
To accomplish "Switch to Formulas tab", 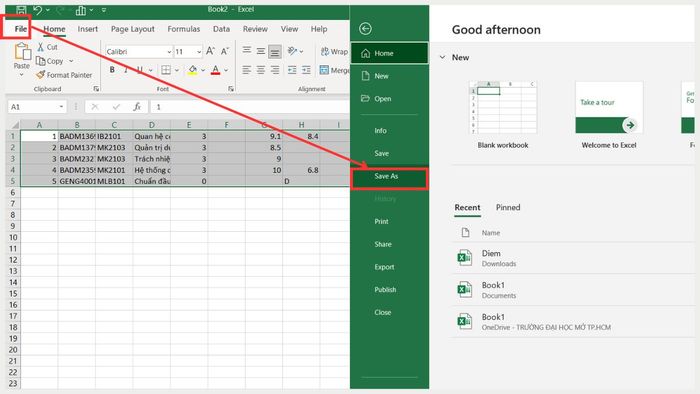I will pyautogui.click(x=183, y=29).
